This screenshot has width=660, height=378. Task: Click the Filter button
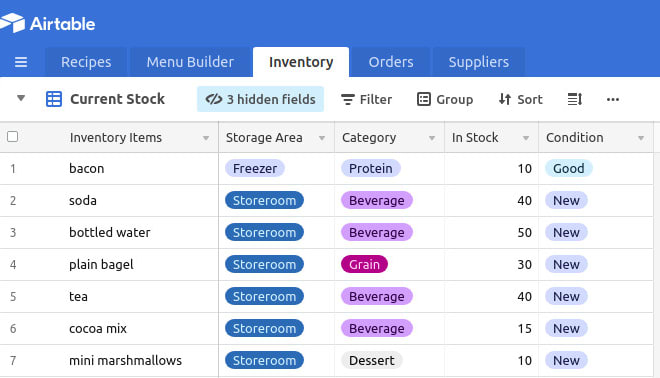pyautogui.click(x=366, y=99)
